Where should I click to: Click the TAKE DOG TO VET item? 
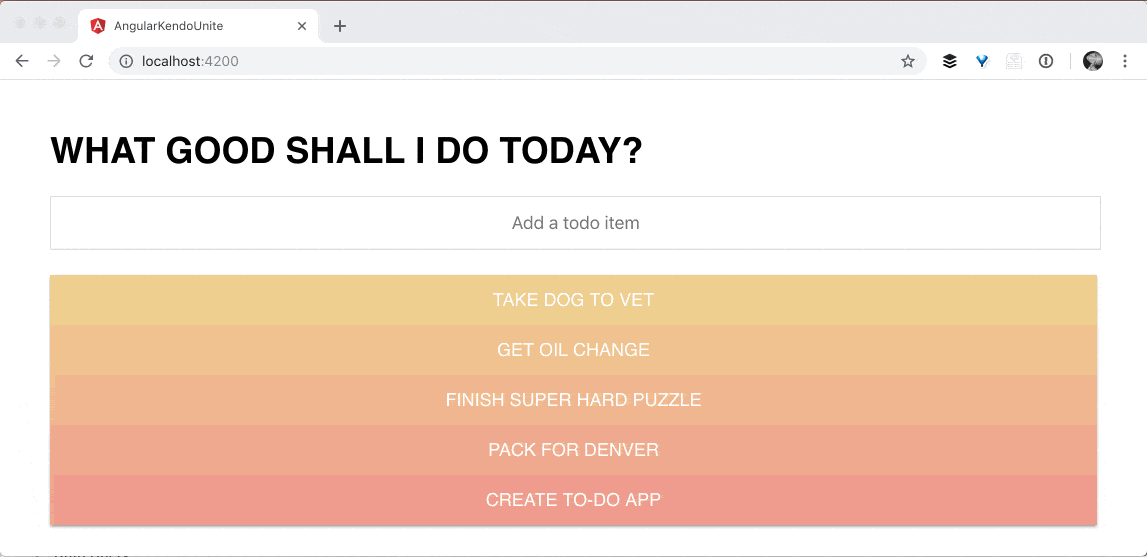(574, 300)
